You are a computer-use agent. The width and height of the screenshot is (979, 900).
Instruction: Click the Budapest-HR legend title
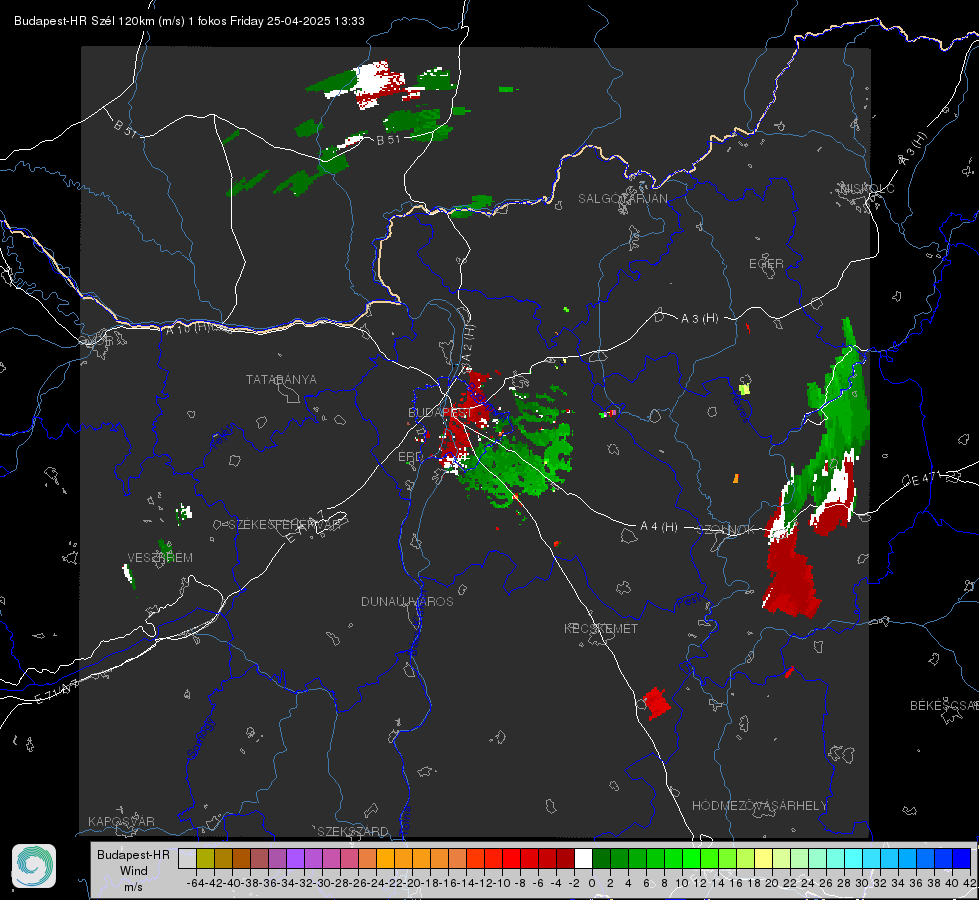(x=133, y=854)
